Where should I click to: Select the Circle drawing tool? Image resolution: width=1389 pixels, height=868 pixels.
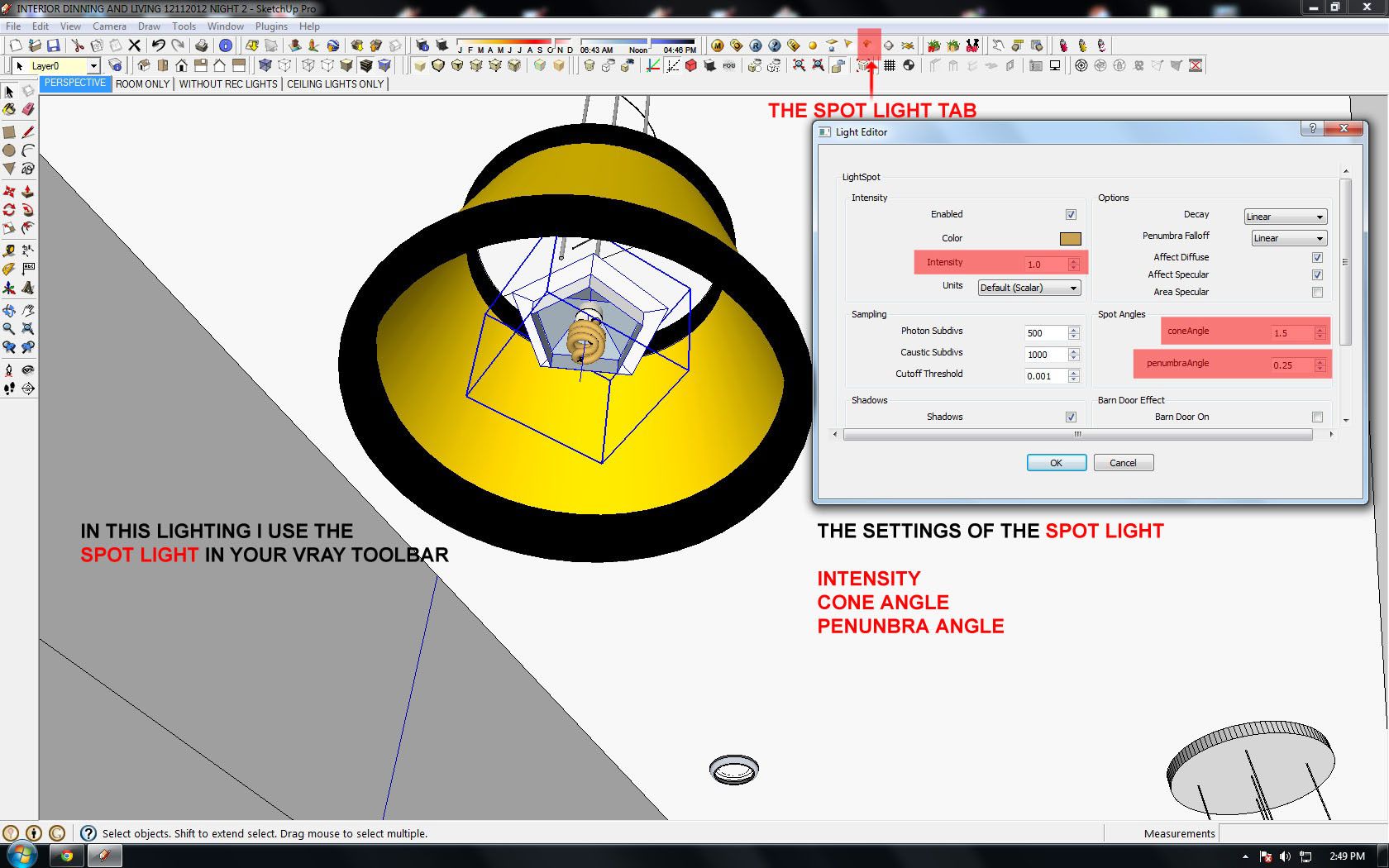(x=9, y=150)
